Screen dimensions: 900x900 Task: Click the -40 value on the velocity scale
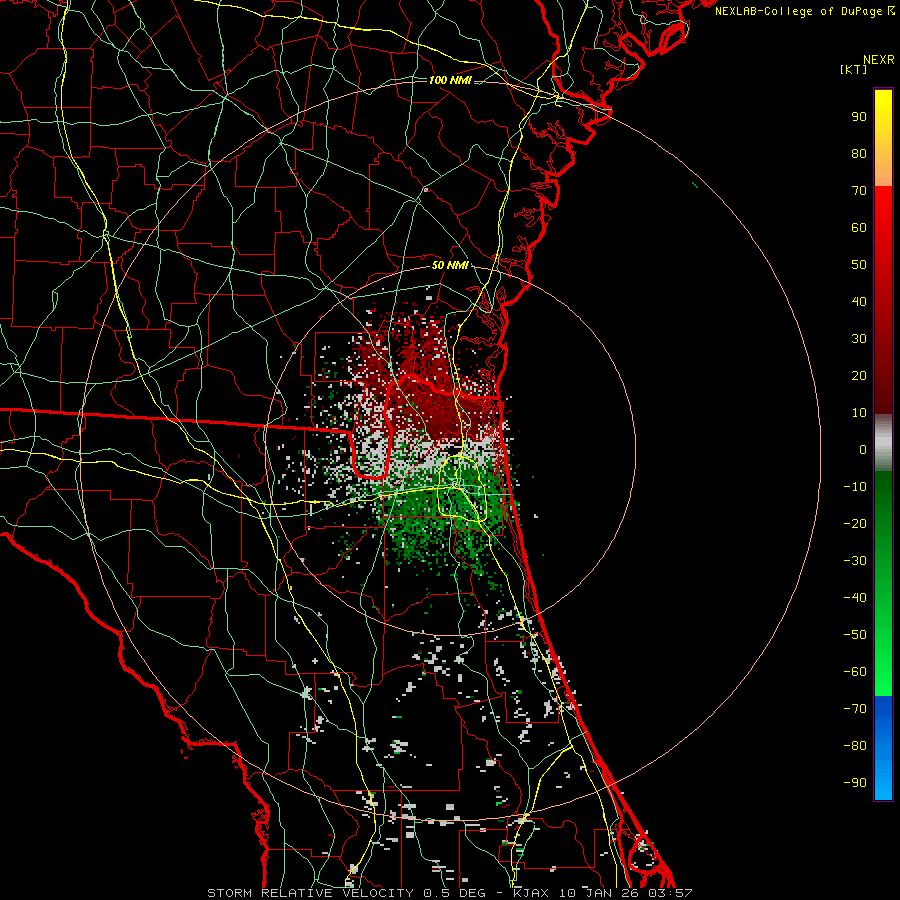855,598
